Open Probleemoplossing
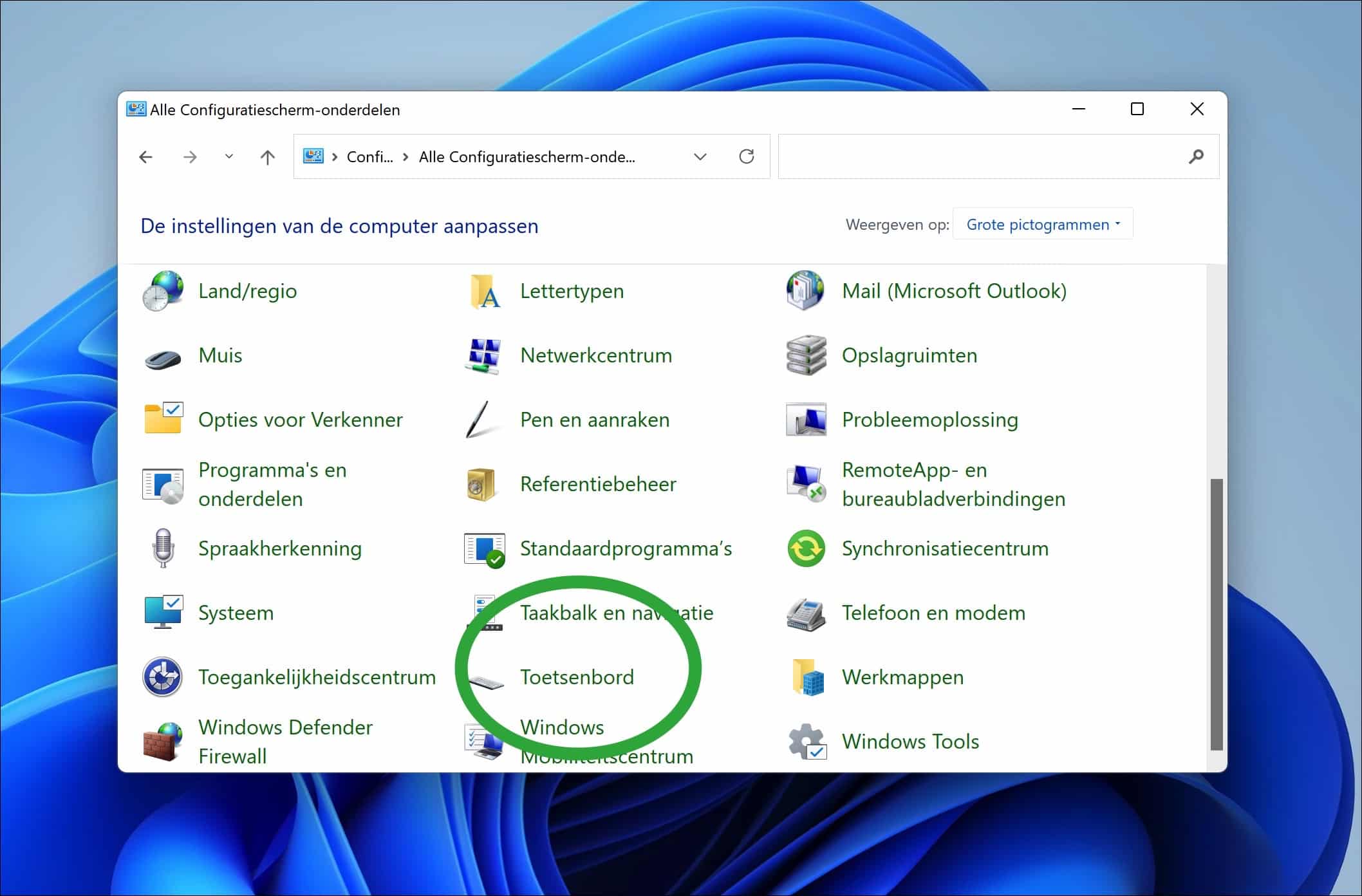 pyautogui.click(x=929, y=419)
